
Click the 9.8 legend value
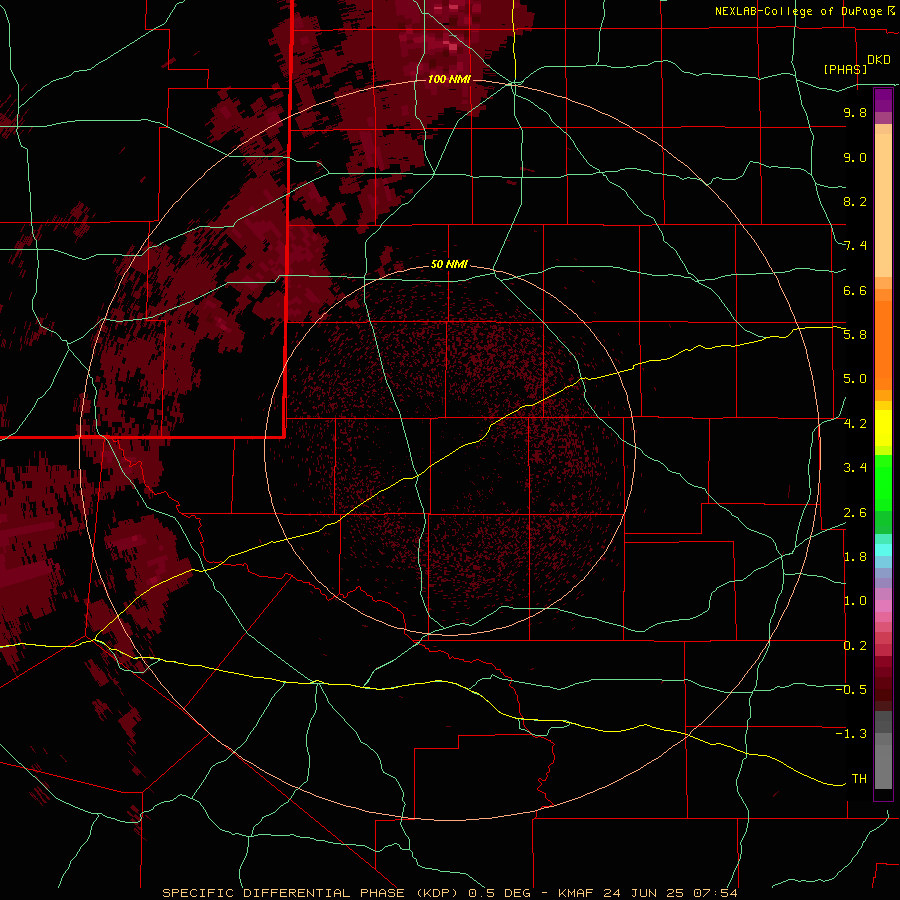[x=855, y=112]
